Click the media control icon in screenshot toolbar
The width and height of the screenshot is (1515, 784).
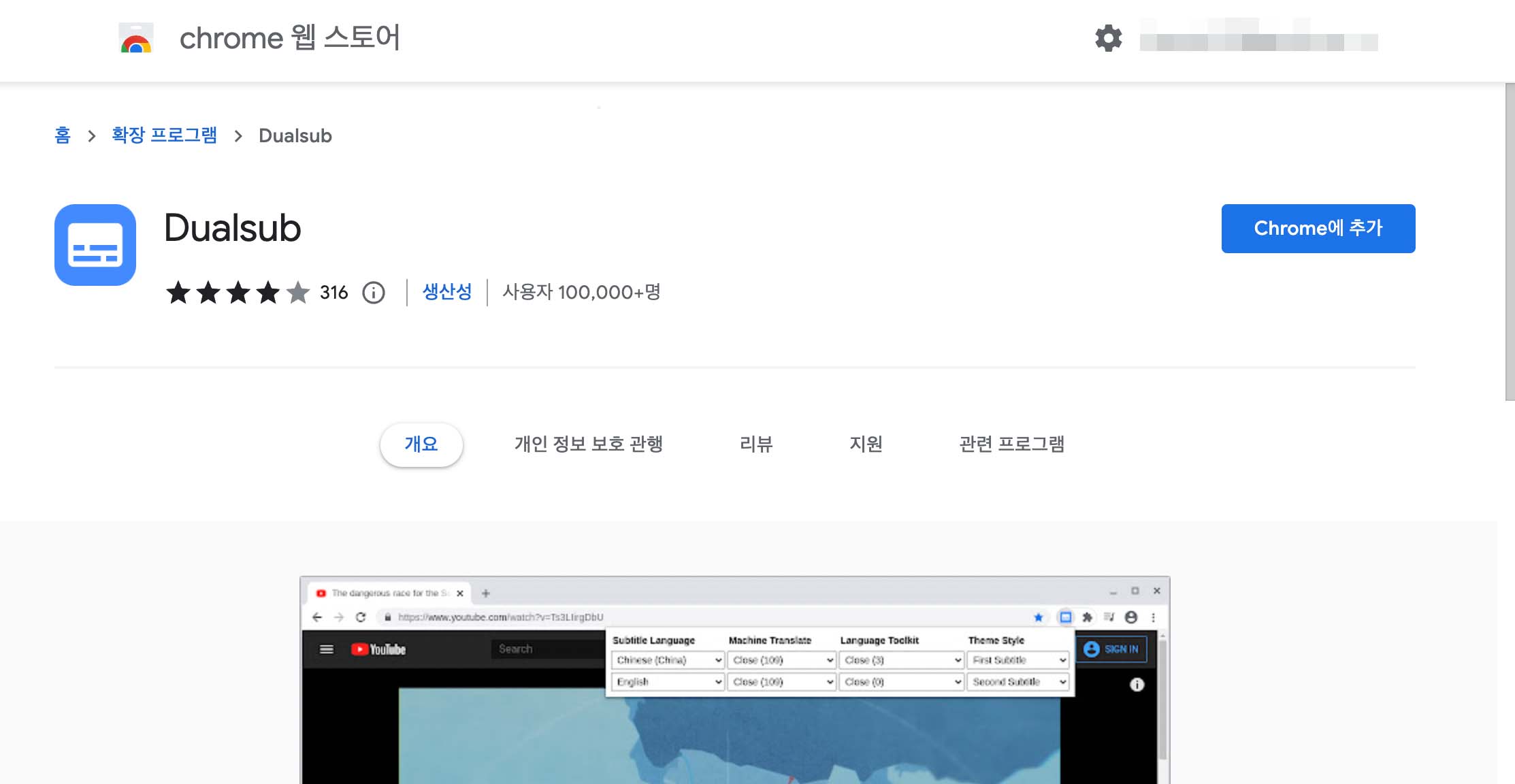point(1109,617)
